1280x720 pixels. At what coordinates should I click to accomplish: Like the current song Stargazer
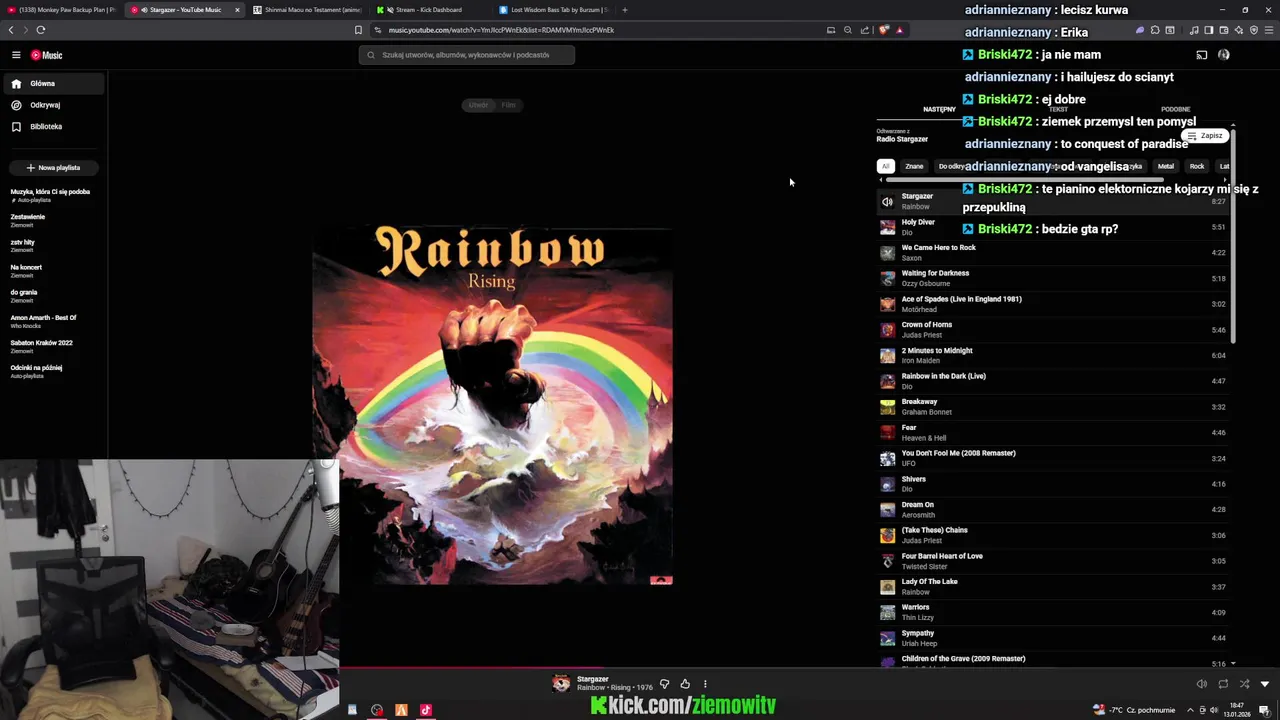click(685, 684)
